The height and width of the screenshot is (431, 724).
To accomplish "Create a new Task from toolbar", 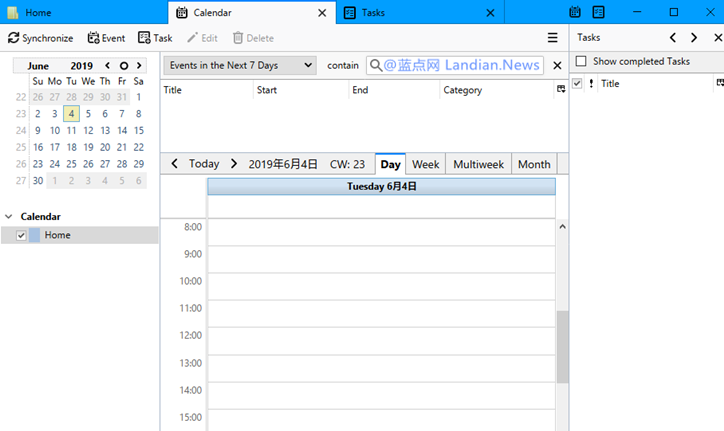I will pyautogui.click(x=145, y=38).
